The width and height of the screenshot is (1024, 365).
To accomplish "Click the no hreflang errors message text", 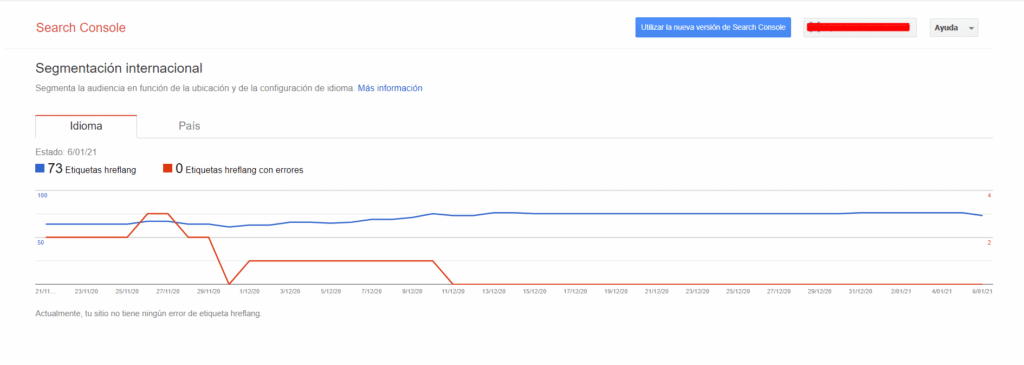I will pos(148,314).
